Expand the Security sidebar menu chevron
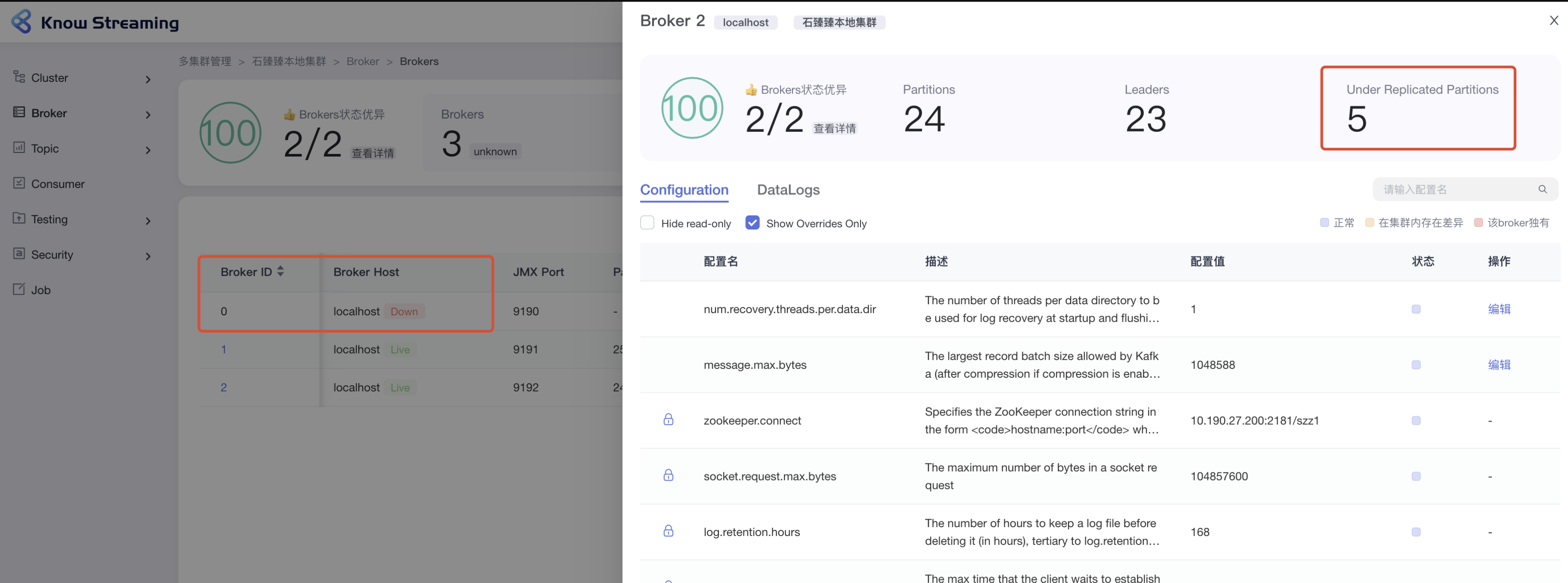 click(x=148, y=256)
